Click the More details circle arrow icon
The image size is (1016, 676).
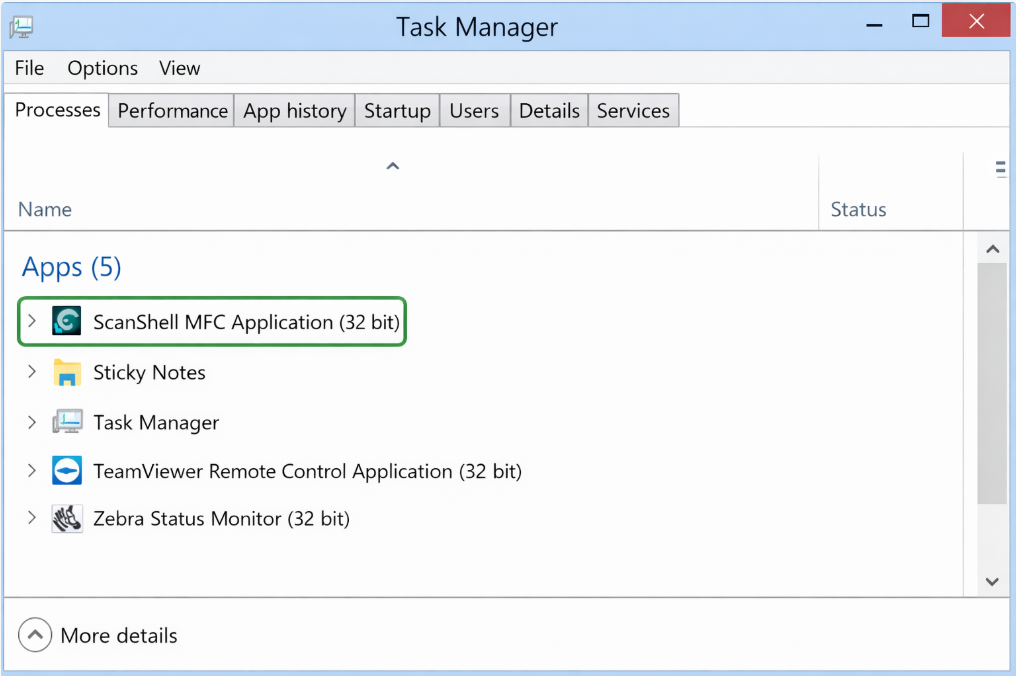point(35,635)
